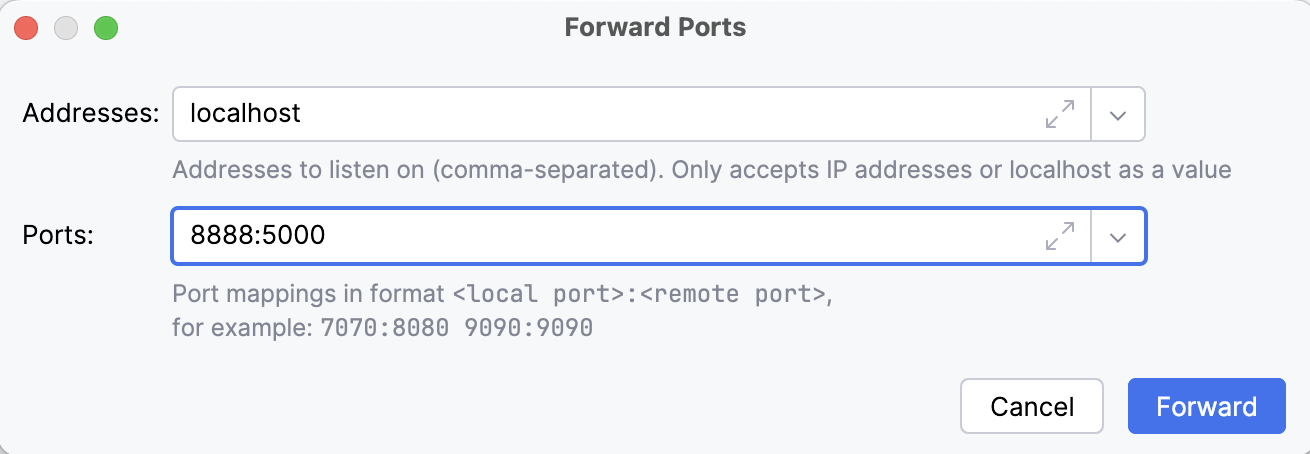Click into the Ports field with 8888:5000
The width and height of the screenshot is (1310, 454).
pyautogui.click(x=600, y=236)
